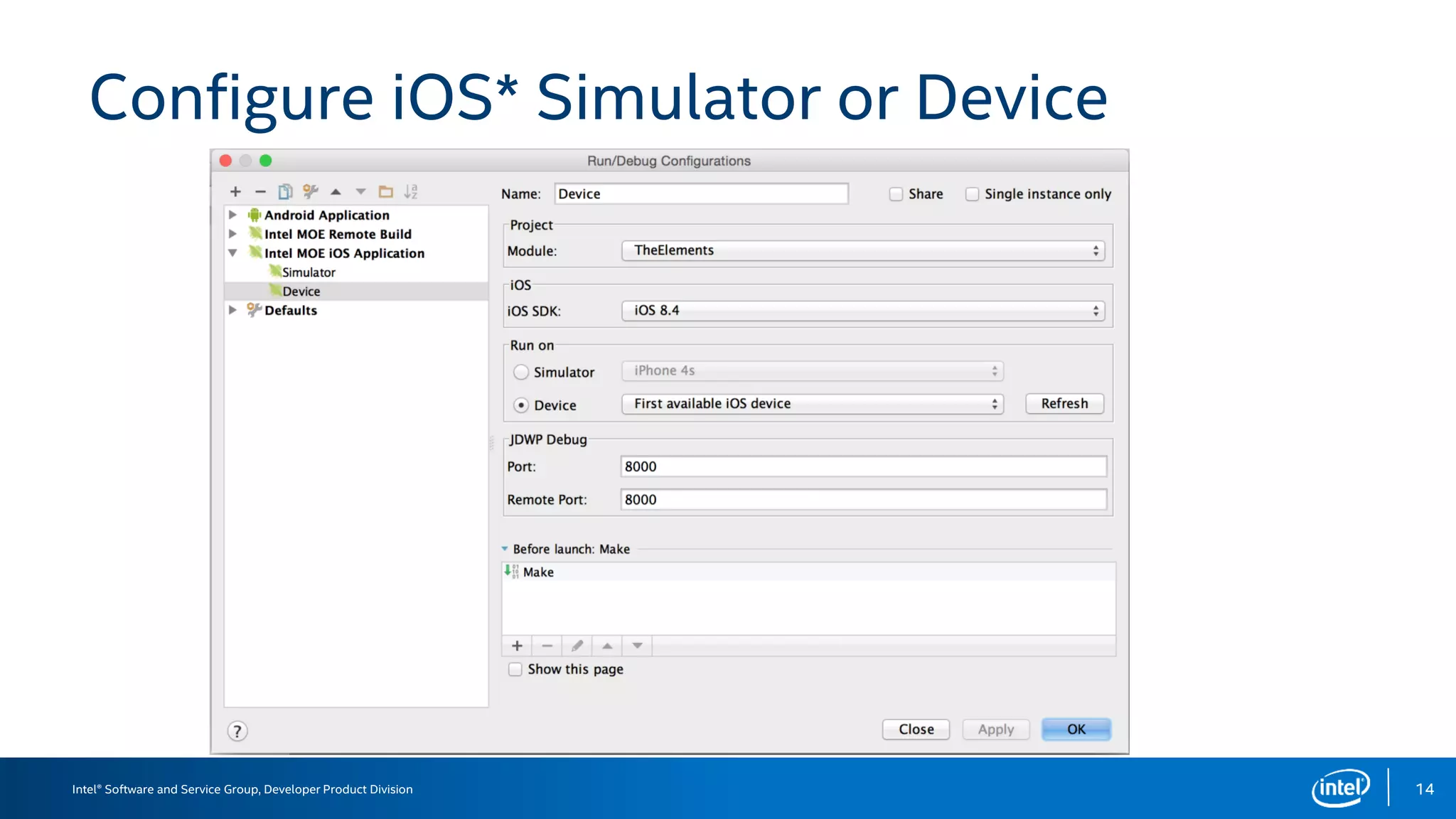Expand the Defaults node
This screenshot has height=819, width=1456.
[232, 310]
